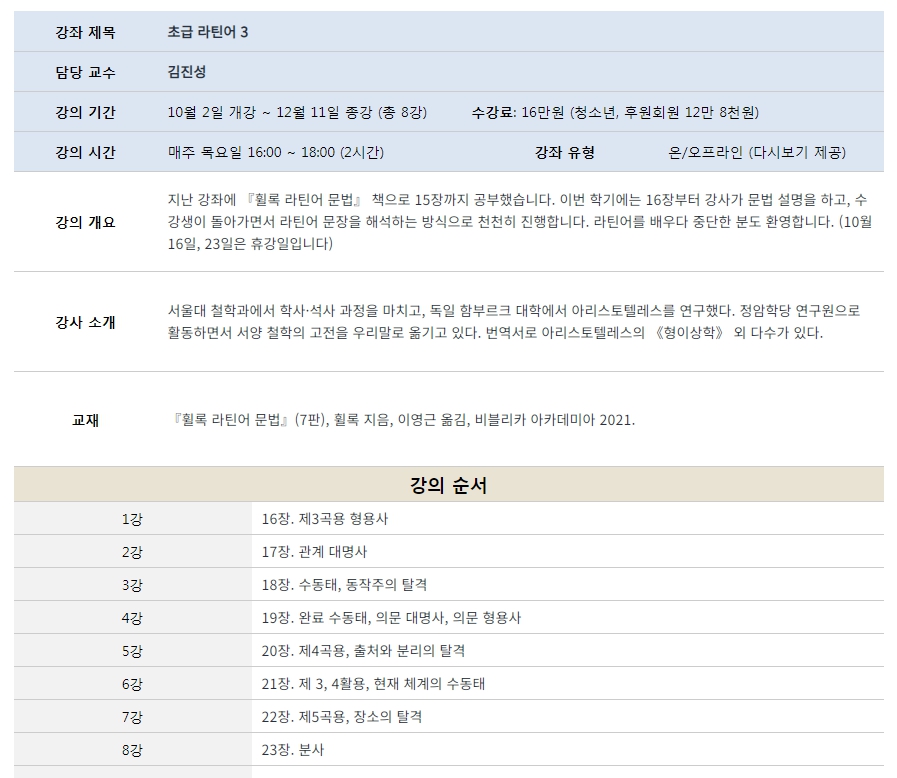Click lecture 6 '21장. 제 3, 4활용' row
Image resolution: width=897 pixels, height=778 pixels.
pos(373,684)
